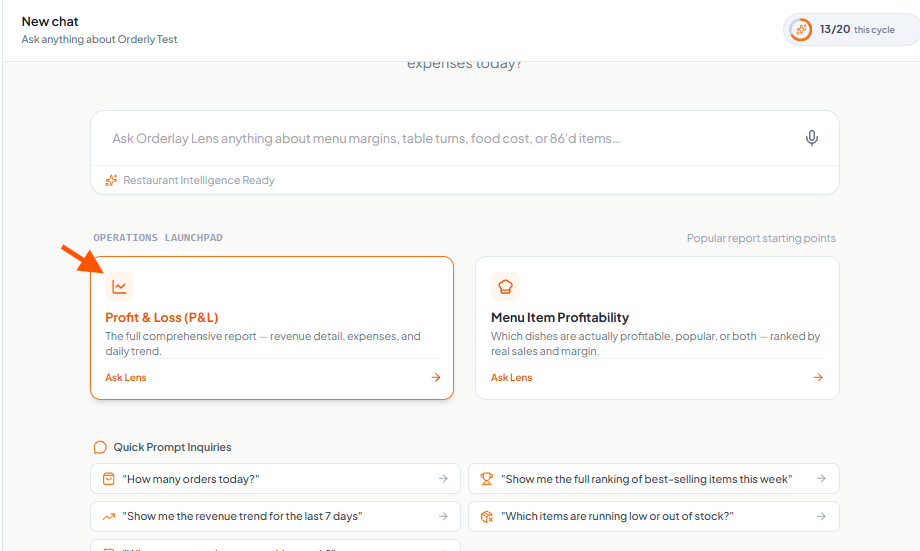This screenshot has height=551, width=920.
Task: Click the arrow on 'How many orders today?' row
Action: [x=443, y=479]
